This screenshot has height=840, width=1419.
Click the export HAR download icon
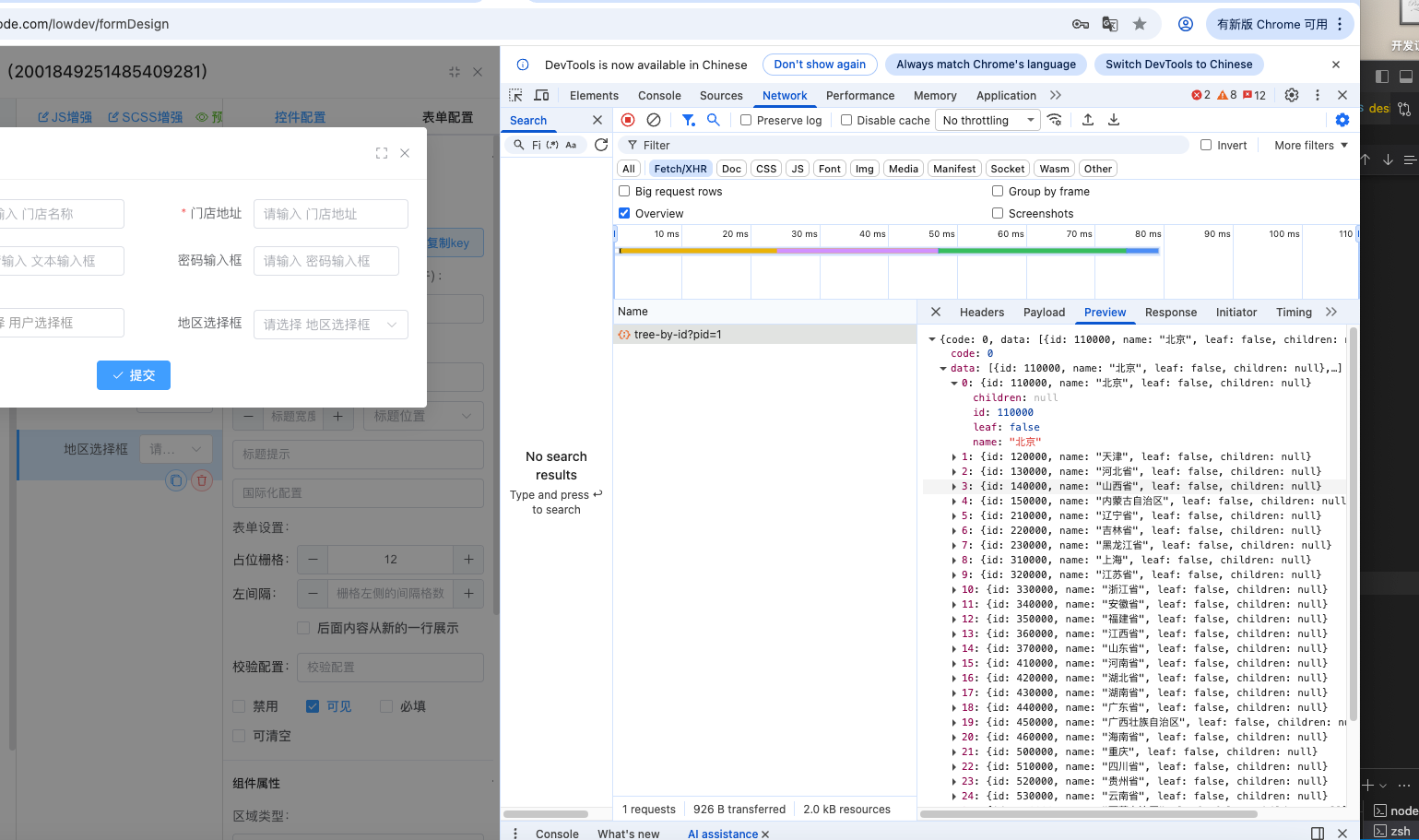(x=1114, y=120)
